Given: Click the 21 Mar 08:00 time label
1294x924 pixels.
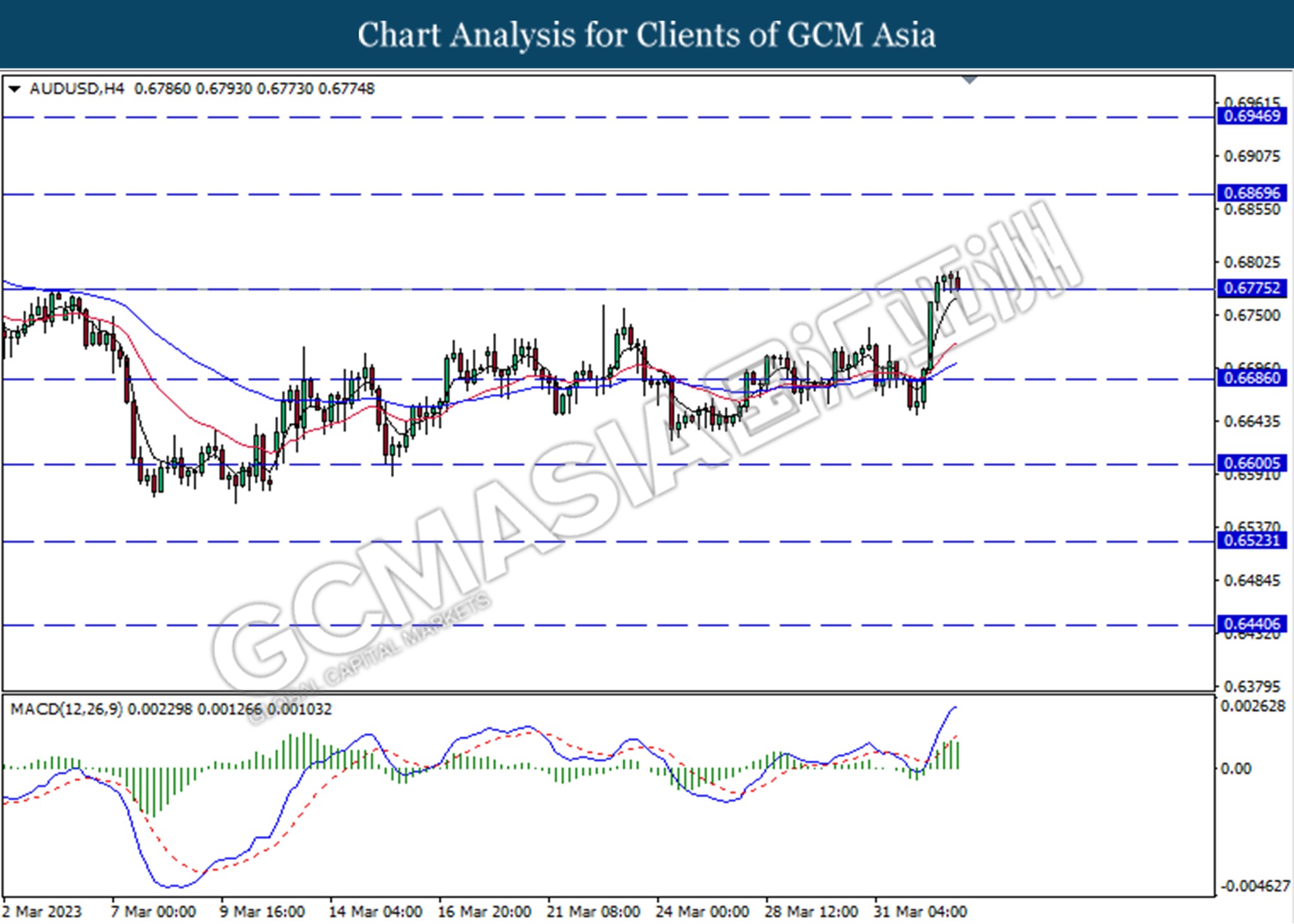Looking at the screenshot, I should click(593, 912).
